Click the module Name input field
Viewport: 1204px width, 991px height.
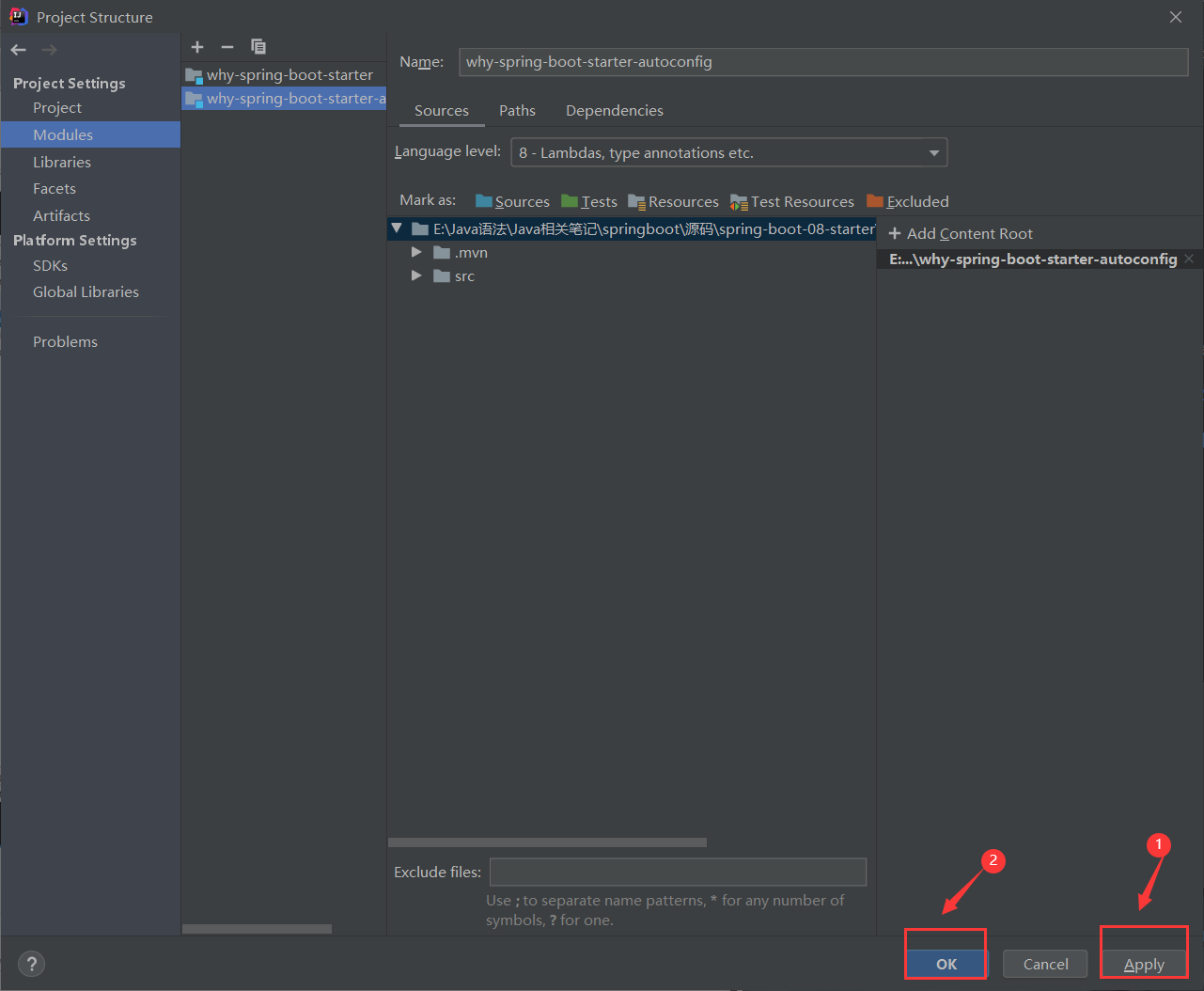(823, 62)
